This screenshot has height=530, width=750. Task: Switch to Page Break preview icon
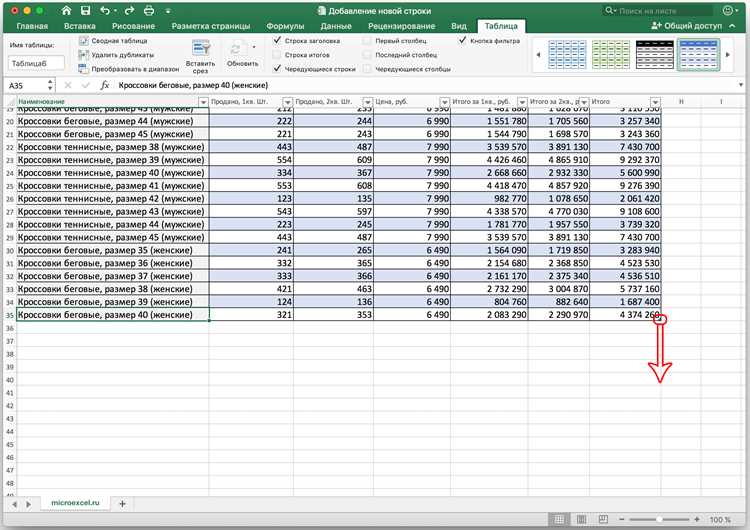point(603,519)
